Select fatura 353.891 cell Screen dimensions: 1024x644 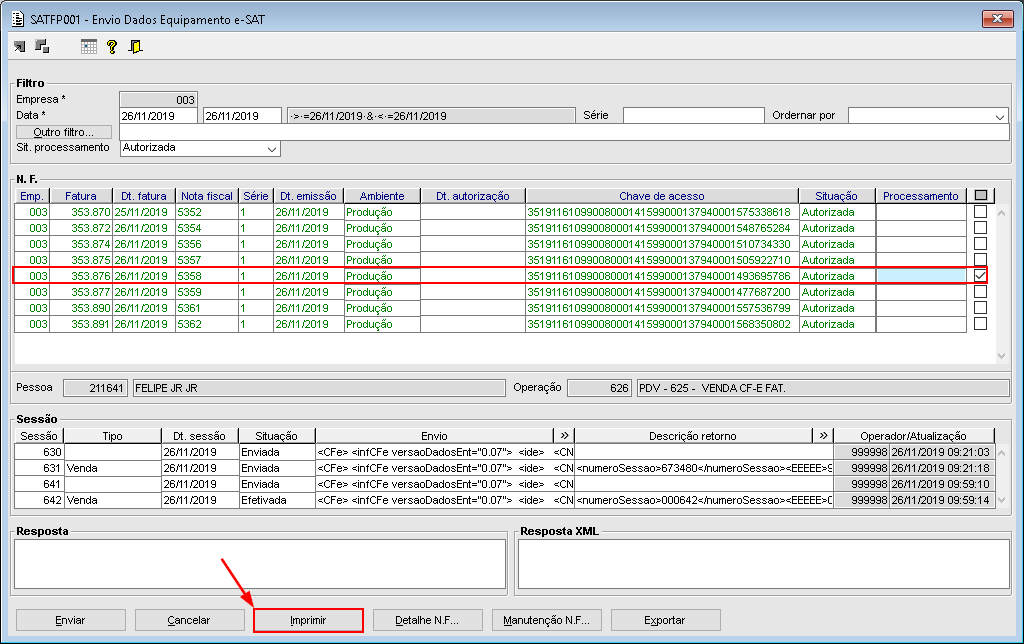pos(81,324)
